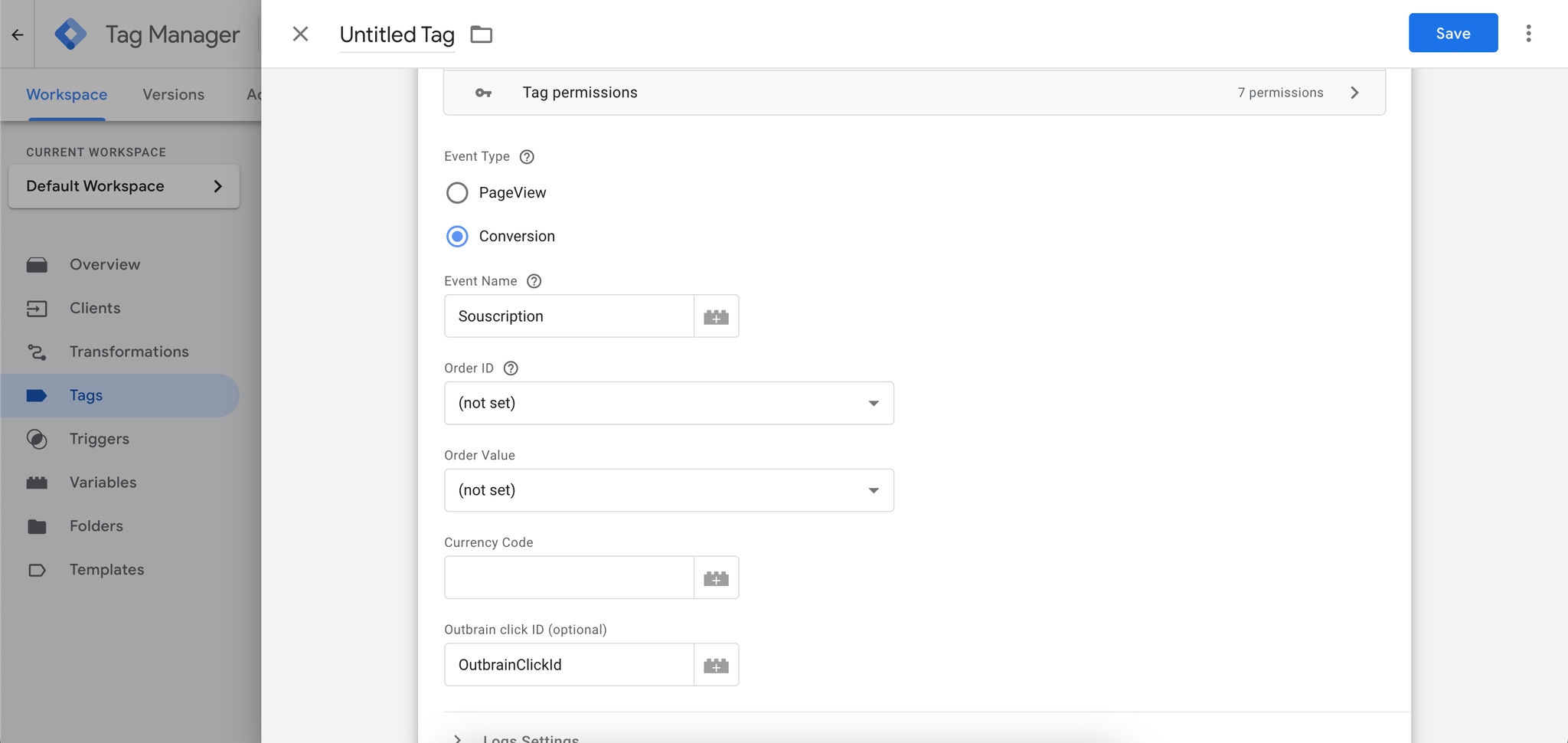The image size is (1568, 743).
Task: Switch to the Versions tab
Action: click(173, 94)
